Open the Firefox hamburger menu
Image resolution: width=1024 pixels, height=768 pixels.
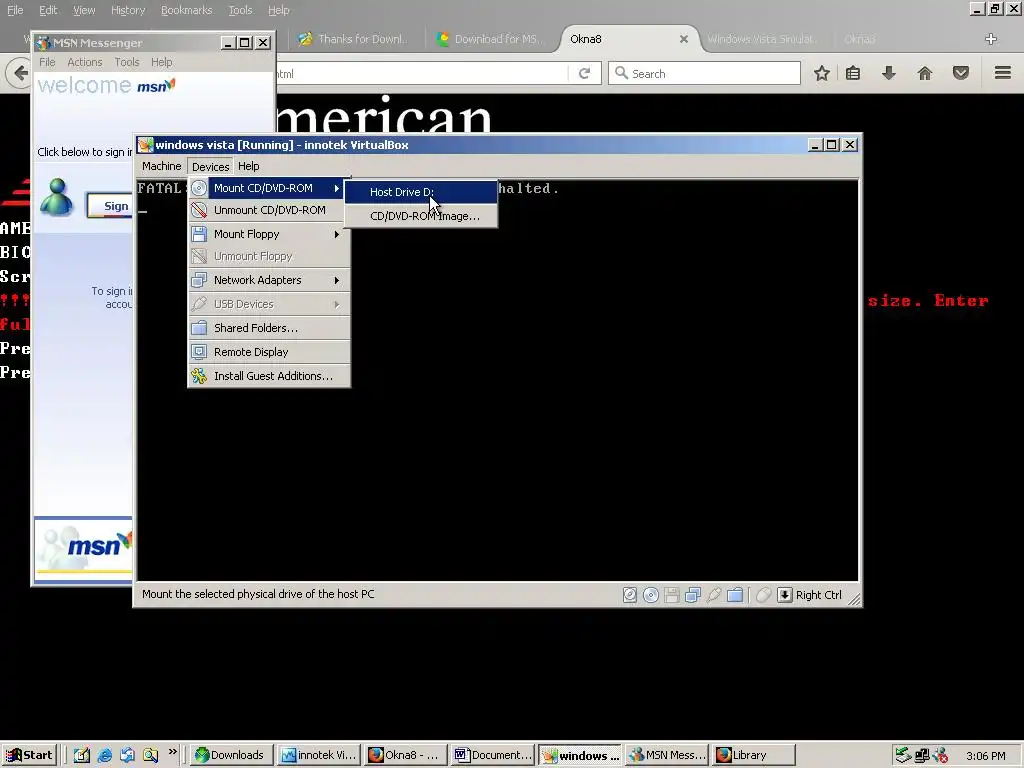point(1002,73)
